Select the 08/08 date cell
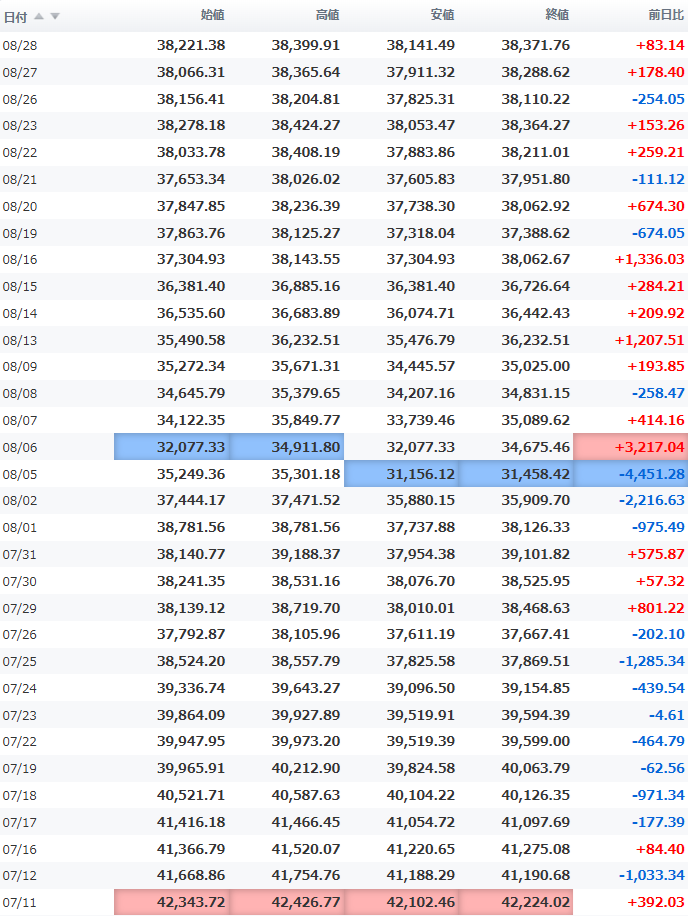Image resolution: width=688 pixels, height=916 pixels. (x=20, y=393)
